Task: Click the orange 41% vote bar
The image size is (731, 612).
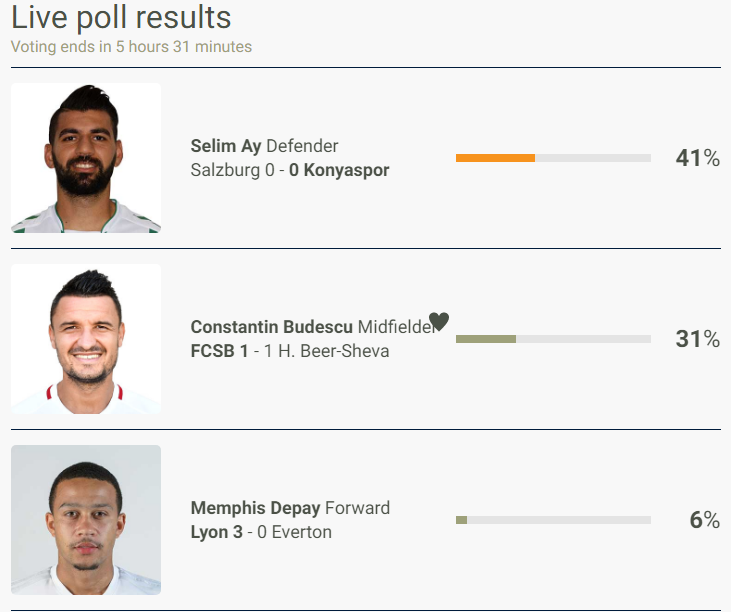Action: (495, 158)
